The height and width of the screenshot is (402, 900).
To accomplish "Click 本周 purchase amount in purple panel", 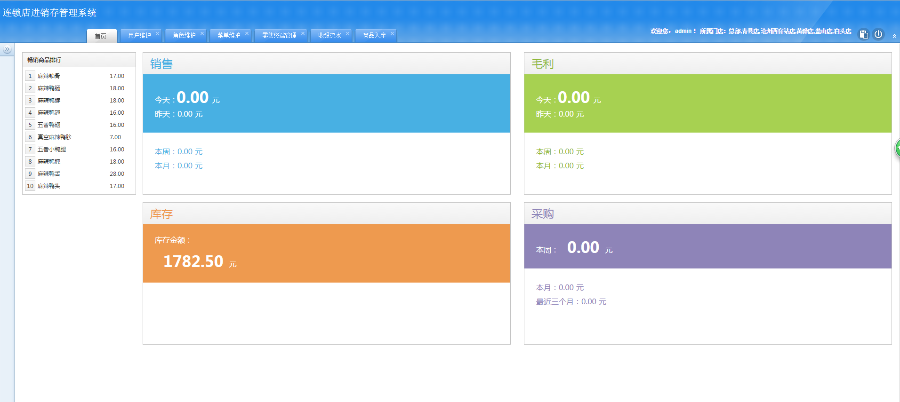I will [x=583, y=248].
